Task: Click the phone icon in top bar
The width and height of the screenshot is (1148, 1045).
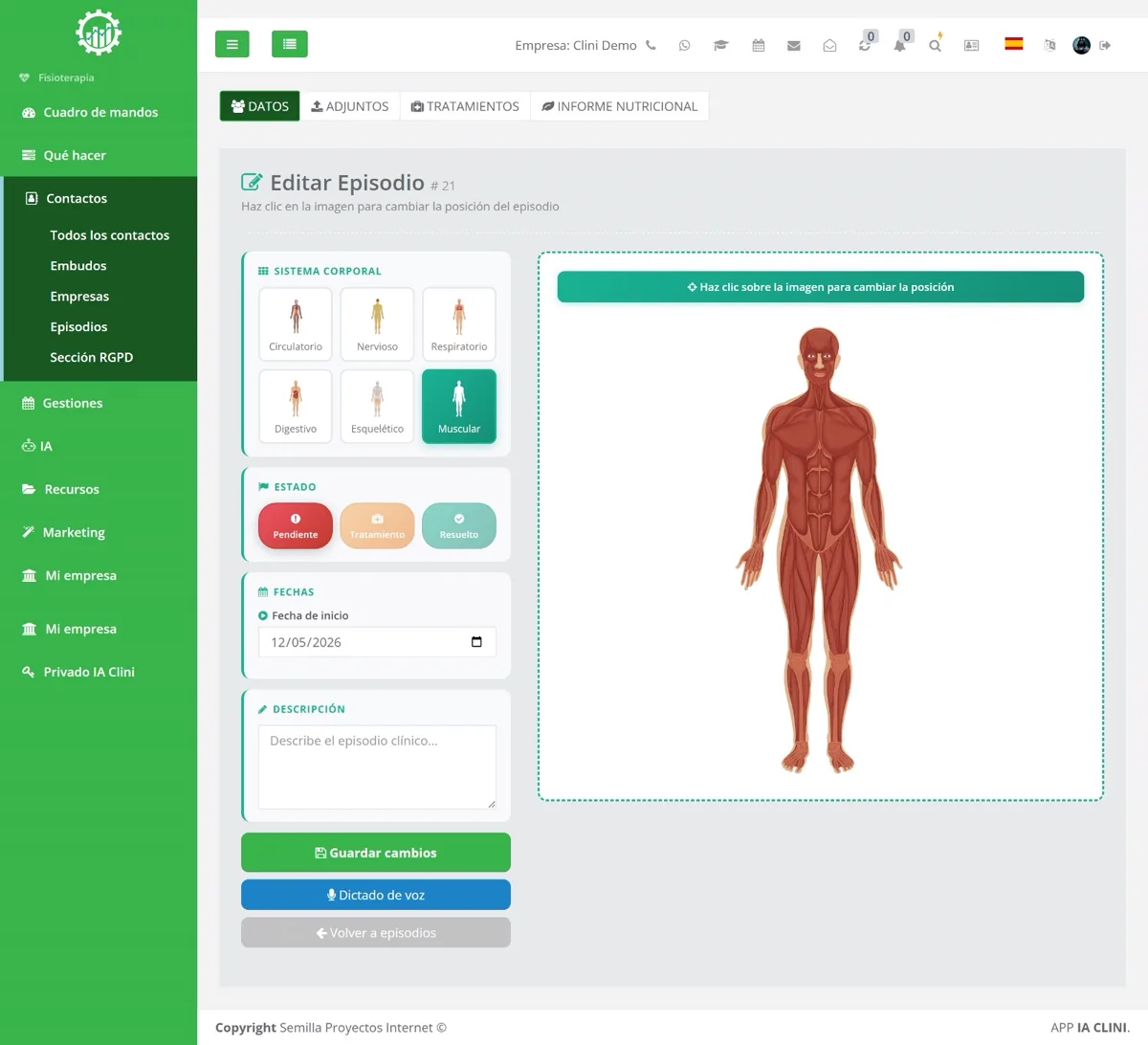Action: pyautogui.click(x=651, y=45)
